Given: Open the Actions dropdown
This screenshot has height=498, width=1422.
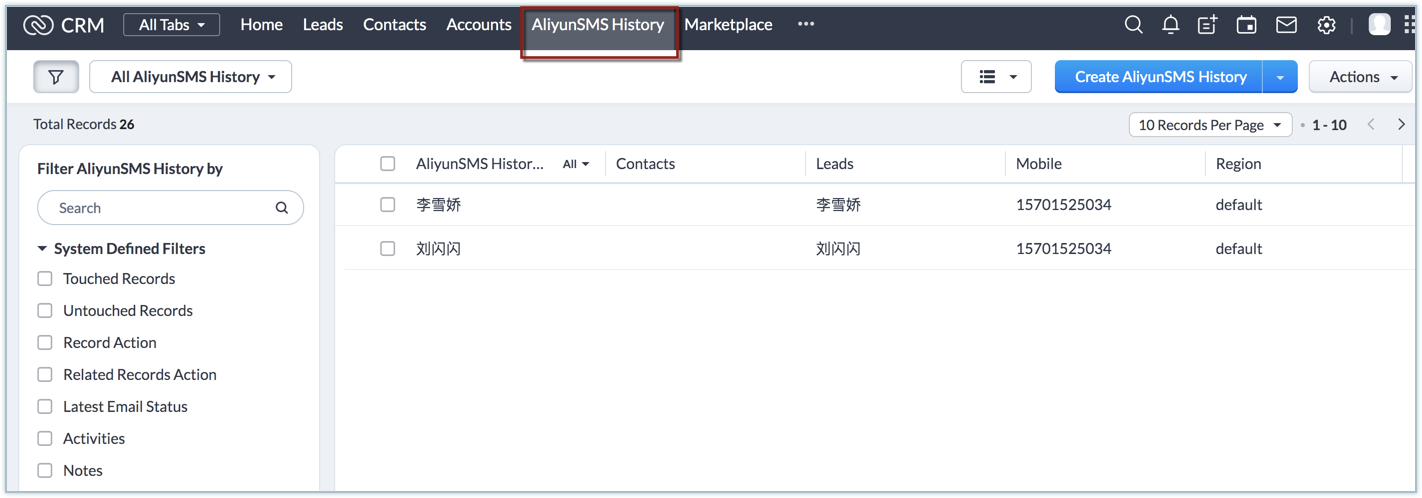Looking at the screenshot, I should [1361, 77].
